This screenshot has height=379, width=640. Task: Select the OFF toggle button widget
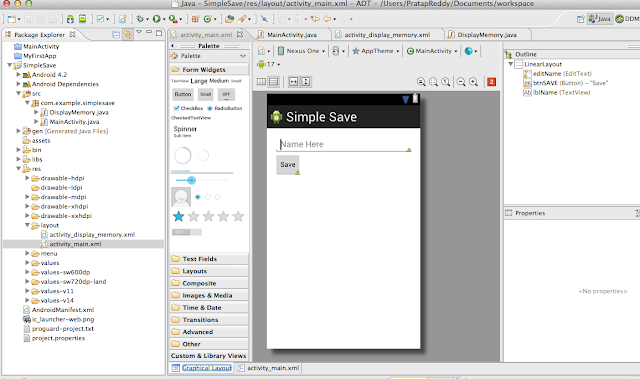[226, 94]
